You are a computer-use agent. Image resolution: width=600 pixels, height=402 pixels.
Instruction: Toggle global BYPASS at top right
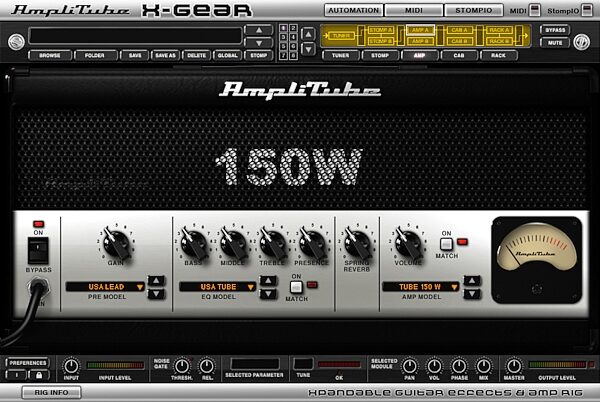pos(555,30)
